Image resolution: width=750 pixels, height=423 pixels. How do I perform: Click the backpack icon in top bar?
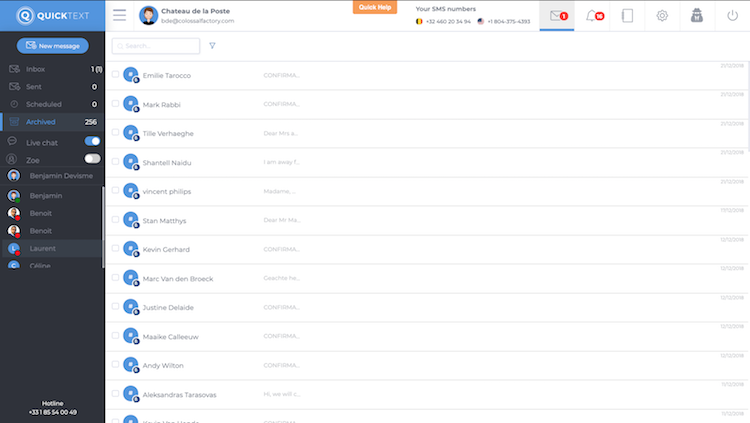(697, 16)
